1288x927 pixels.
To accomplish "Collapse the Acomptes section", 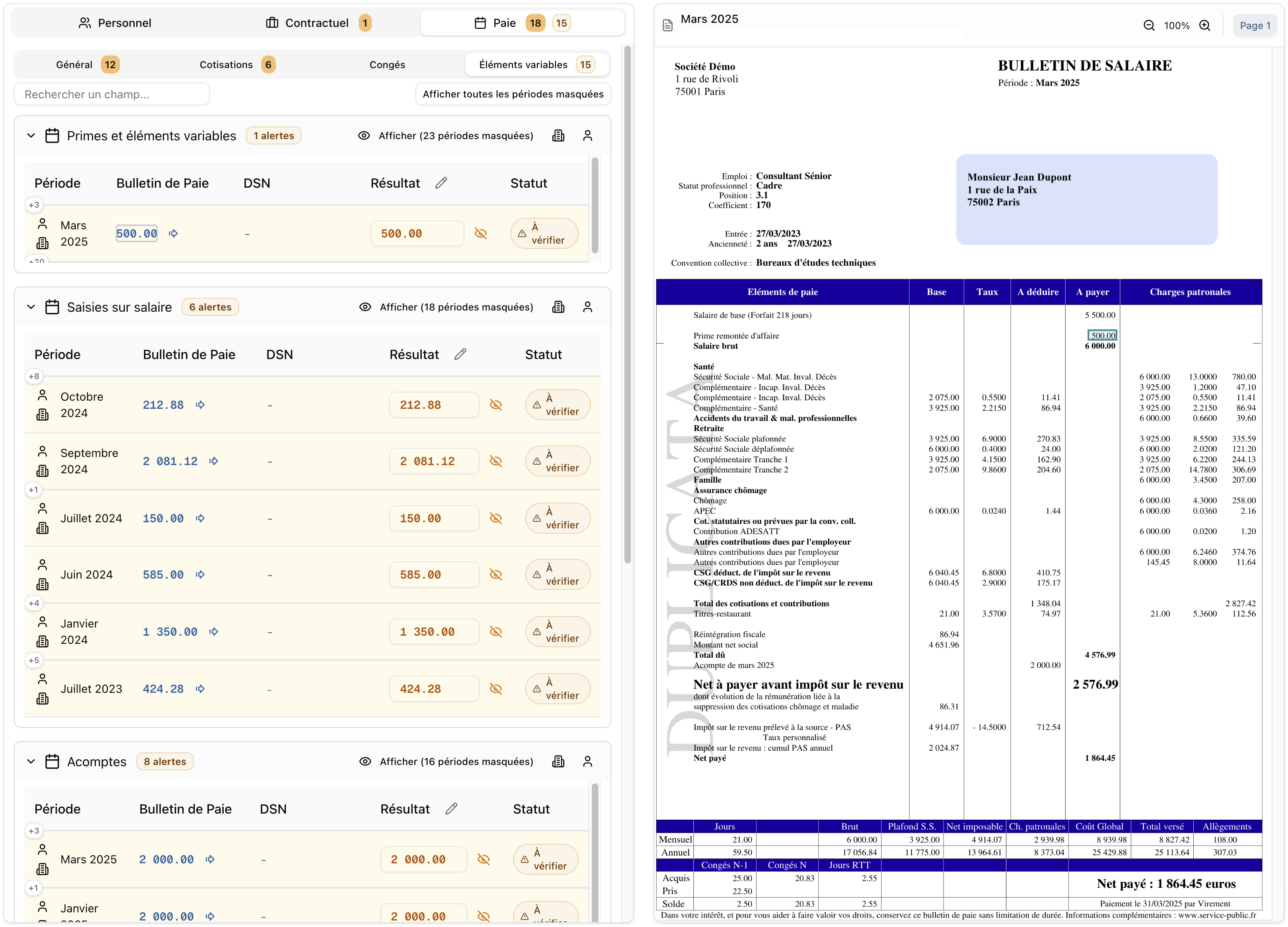I will (31, 761).
